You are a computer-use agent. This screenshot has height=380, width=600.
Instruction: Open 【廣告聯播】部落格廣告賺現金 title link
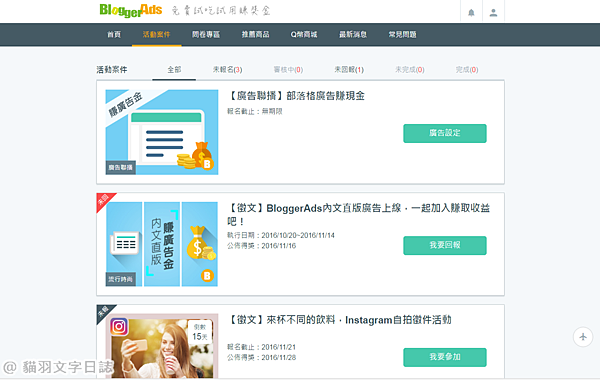click(x=296, y=96)
